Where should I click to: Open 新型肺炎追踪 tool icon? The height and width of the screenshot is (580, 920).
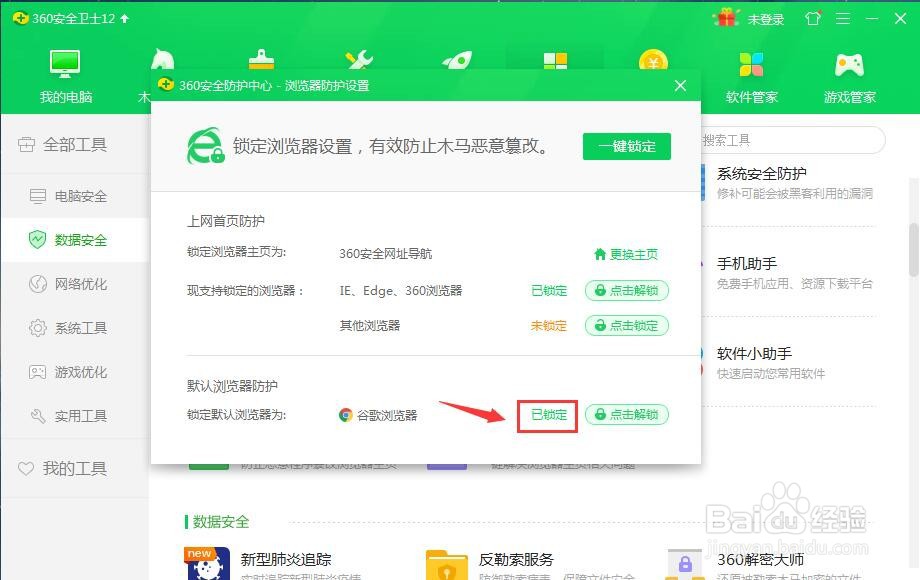[x=207, y=564]
